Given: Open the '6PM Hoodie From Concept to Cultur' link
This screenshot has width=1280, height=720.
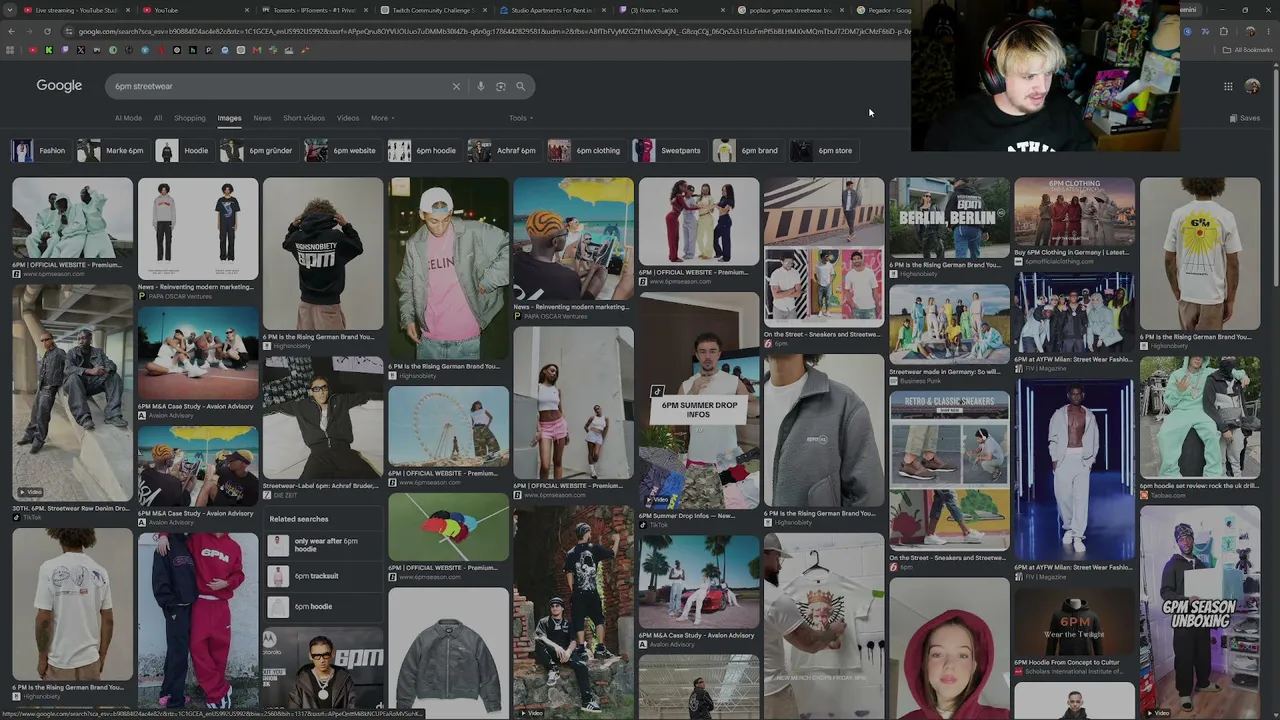Looking at the screenshot, I should coord(1067,662).
